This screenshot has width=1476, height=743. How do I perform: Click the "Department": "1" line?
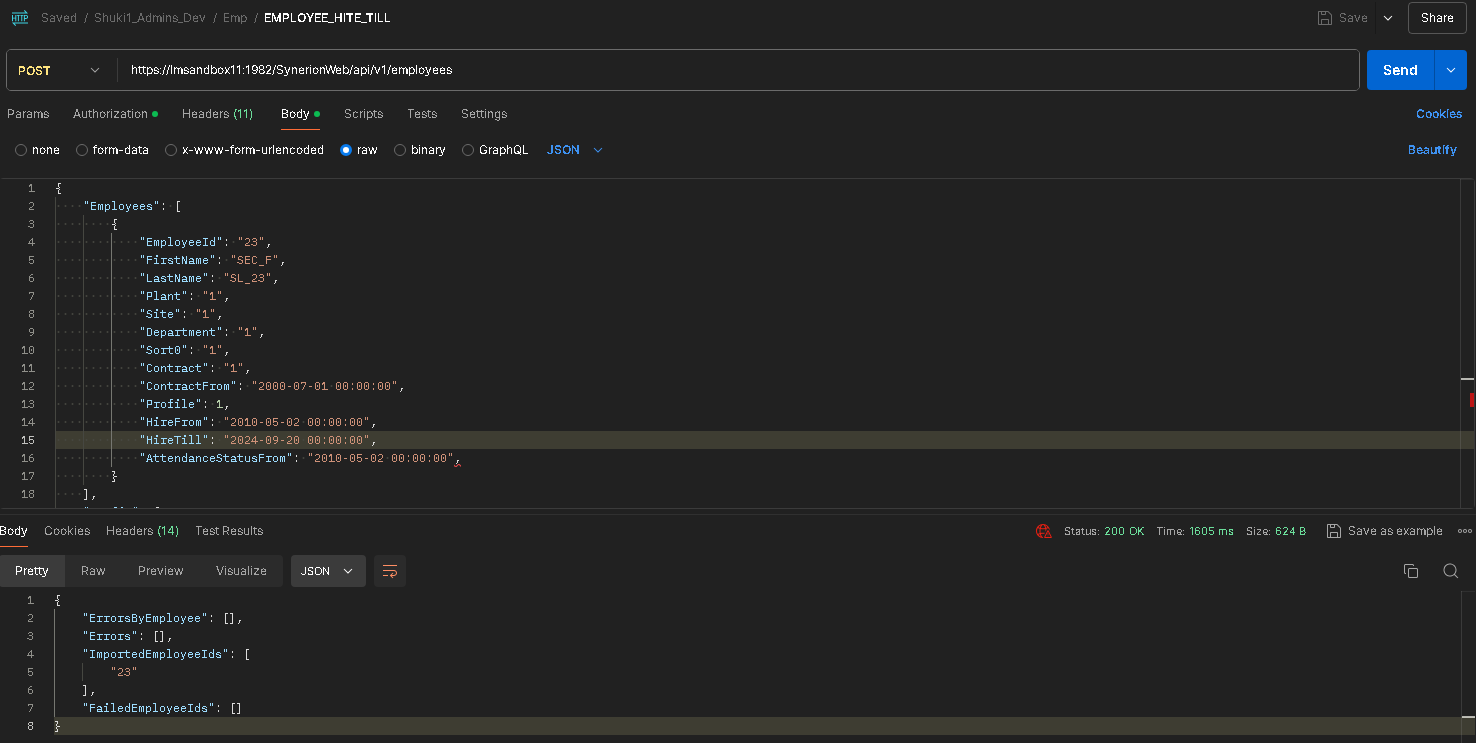201,332
